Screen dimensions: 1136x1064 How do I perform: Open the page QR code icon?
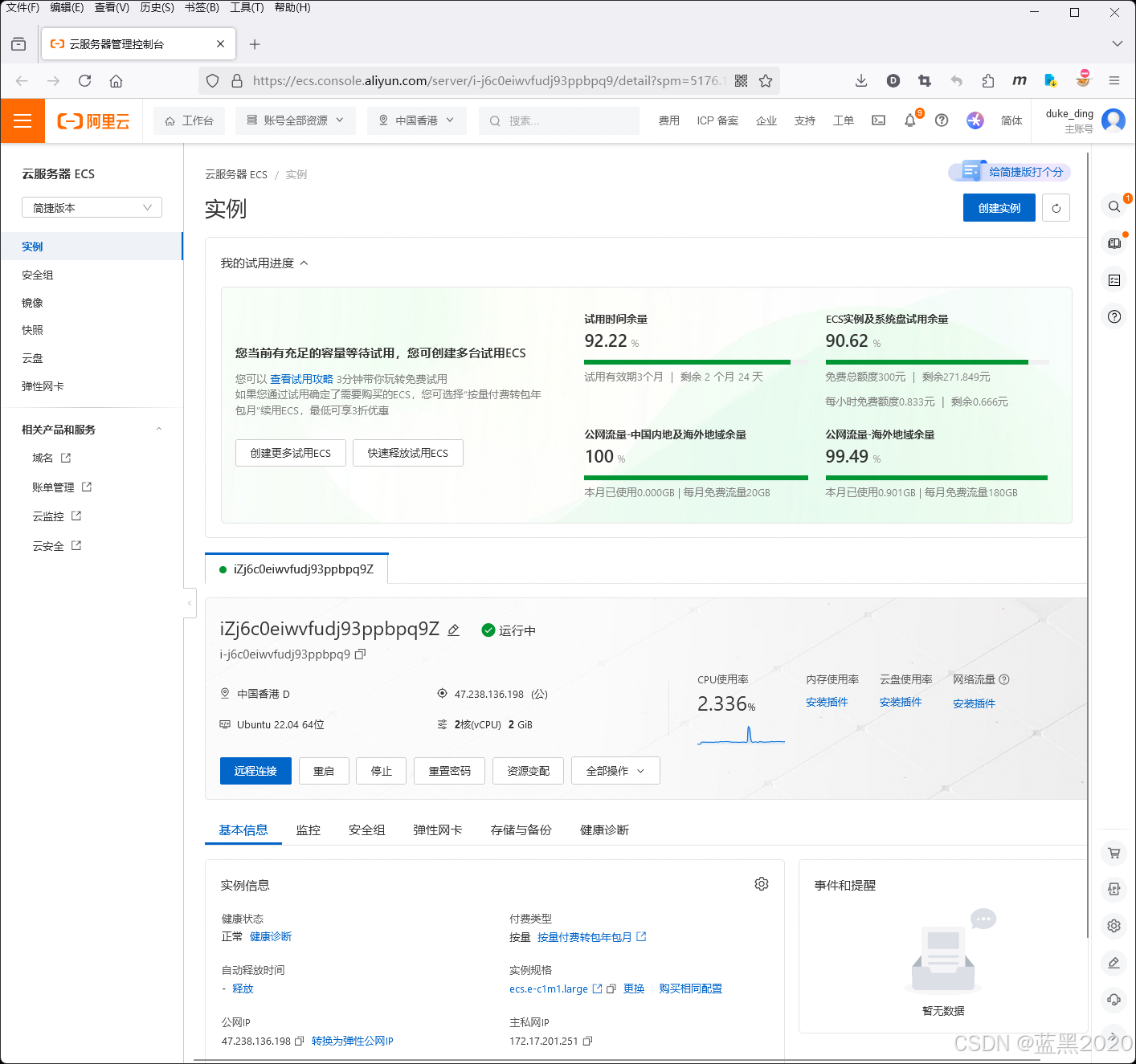(741, 81)
